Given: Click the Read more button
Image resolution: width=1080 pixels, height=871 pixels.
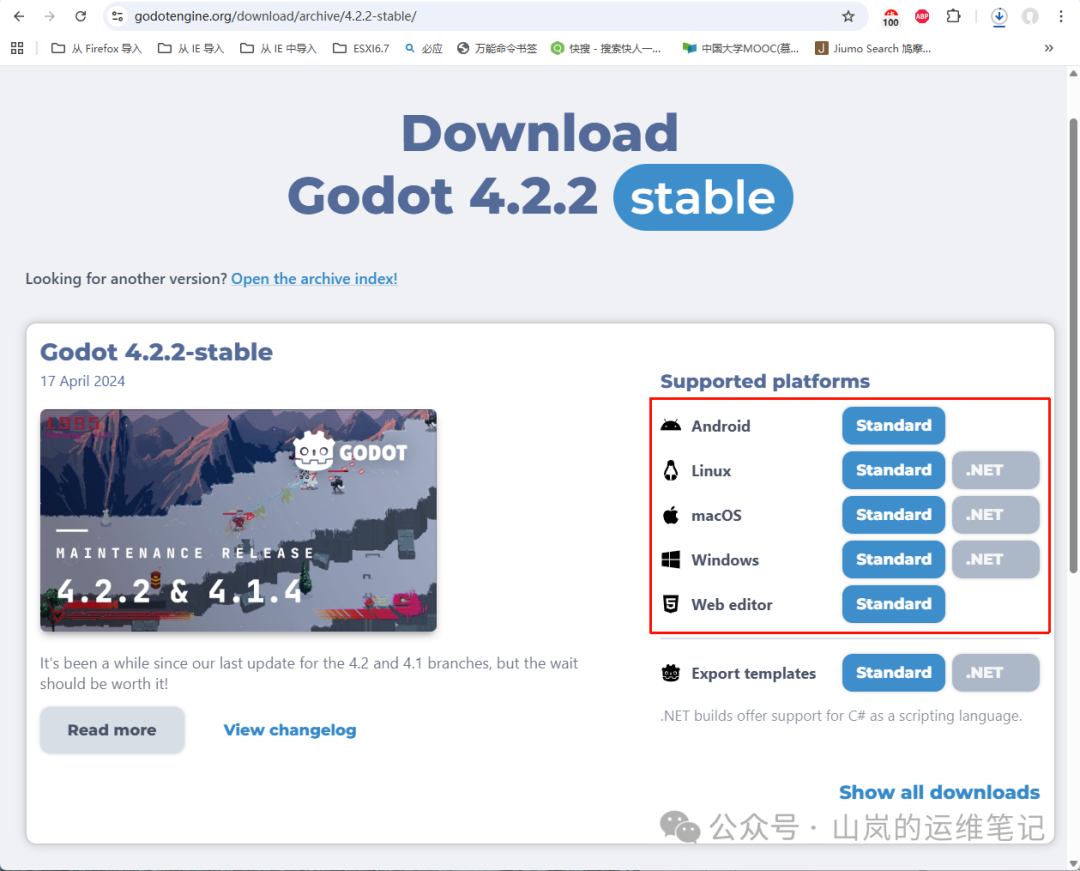Looking at the screenshot, I should tap(112, 730).
